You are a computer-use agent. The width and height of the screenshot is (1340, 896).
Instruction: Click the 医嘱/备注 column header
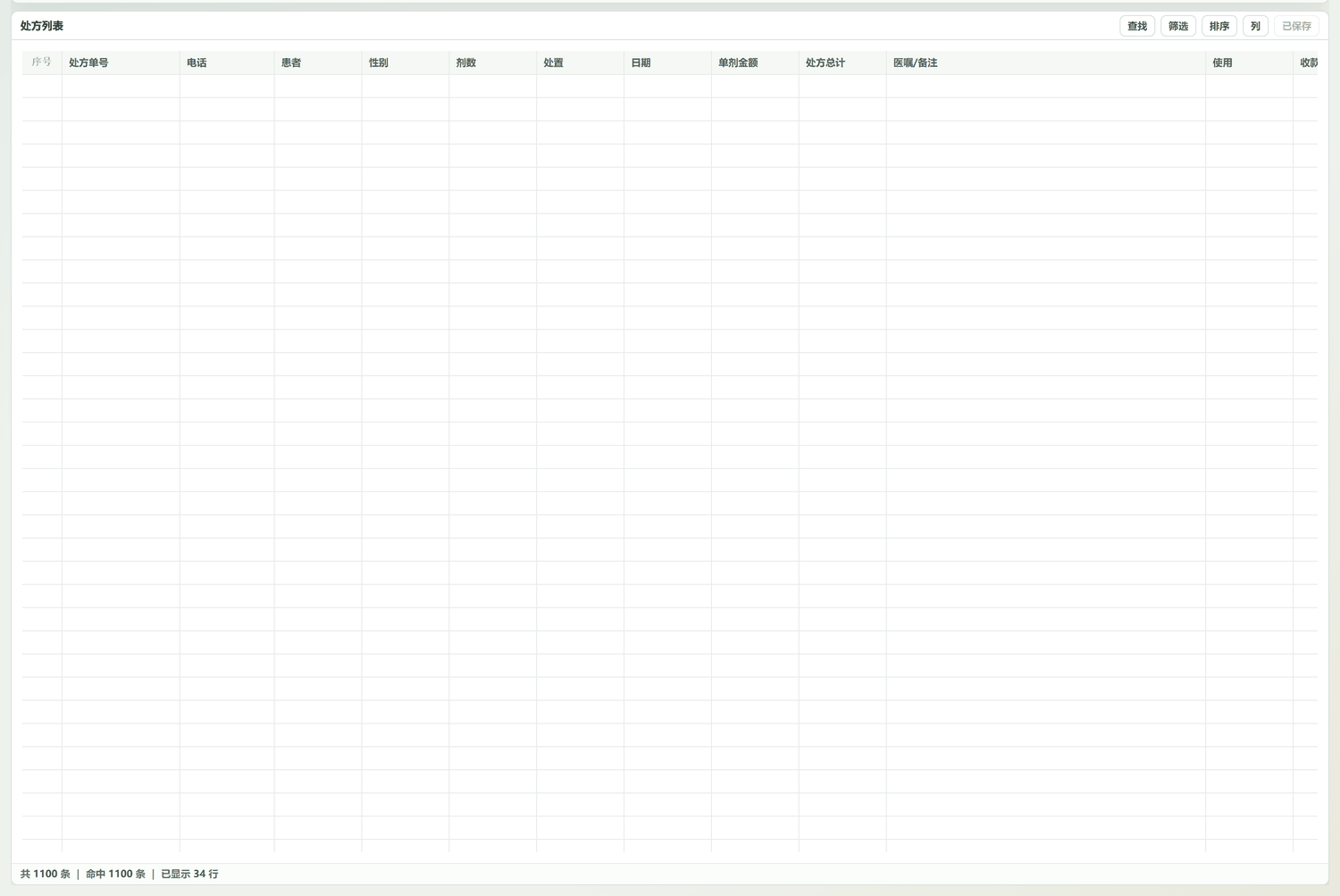(x=1046, y=63)
